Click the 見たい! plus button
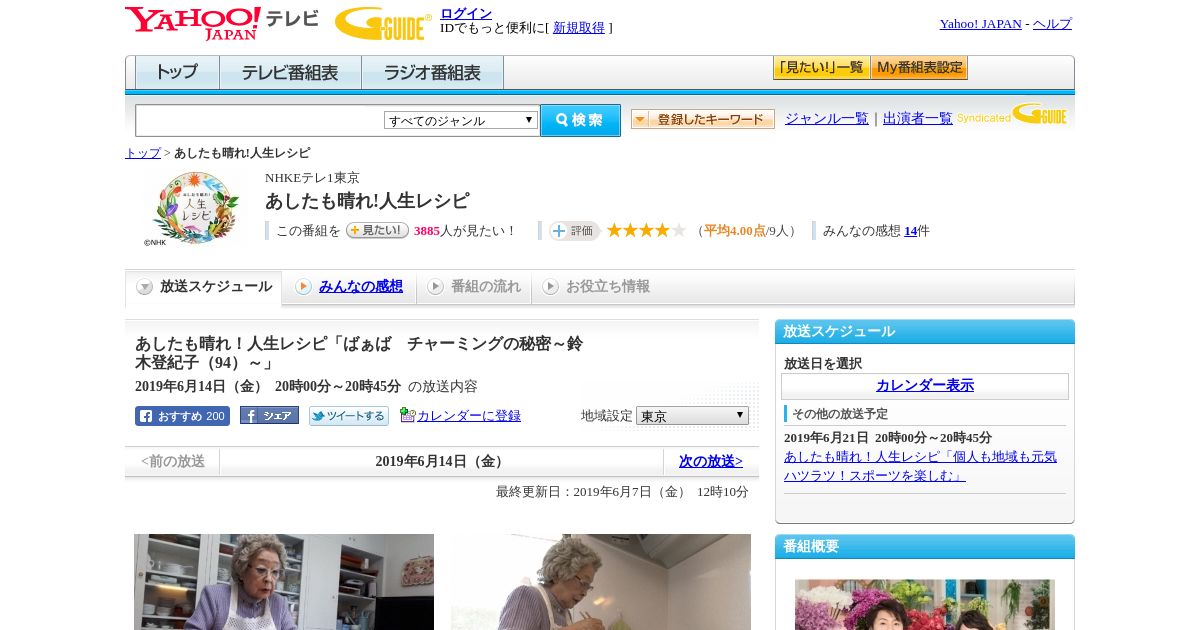1200x630 pixels. coord(377,230)
